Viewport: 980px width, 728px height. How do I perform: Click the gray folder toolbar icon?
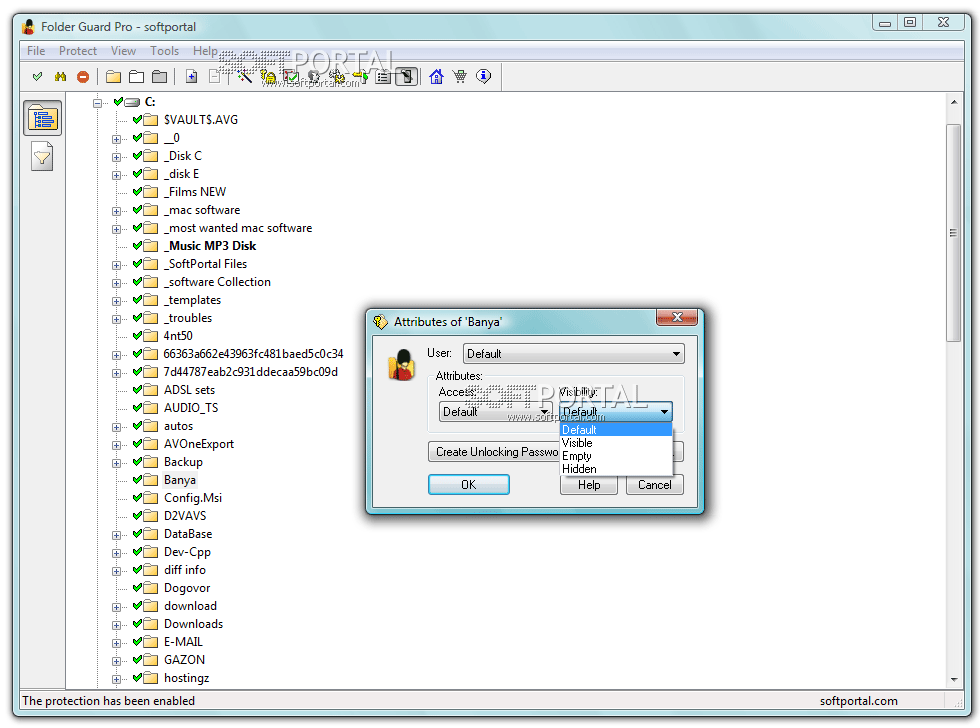coord(159,77)
